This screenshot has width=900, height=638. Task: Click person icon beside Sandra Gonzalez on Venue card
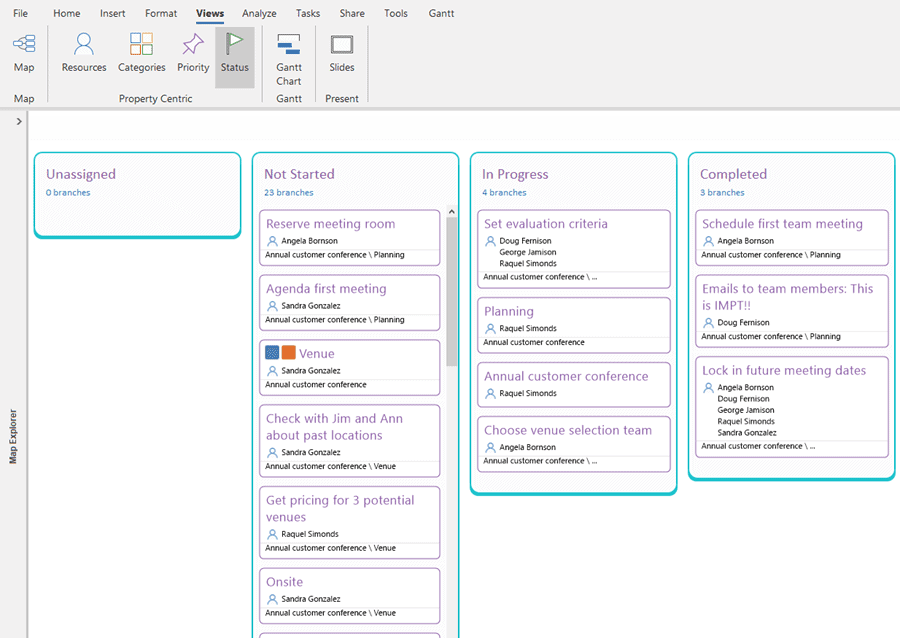coord(273,371)
